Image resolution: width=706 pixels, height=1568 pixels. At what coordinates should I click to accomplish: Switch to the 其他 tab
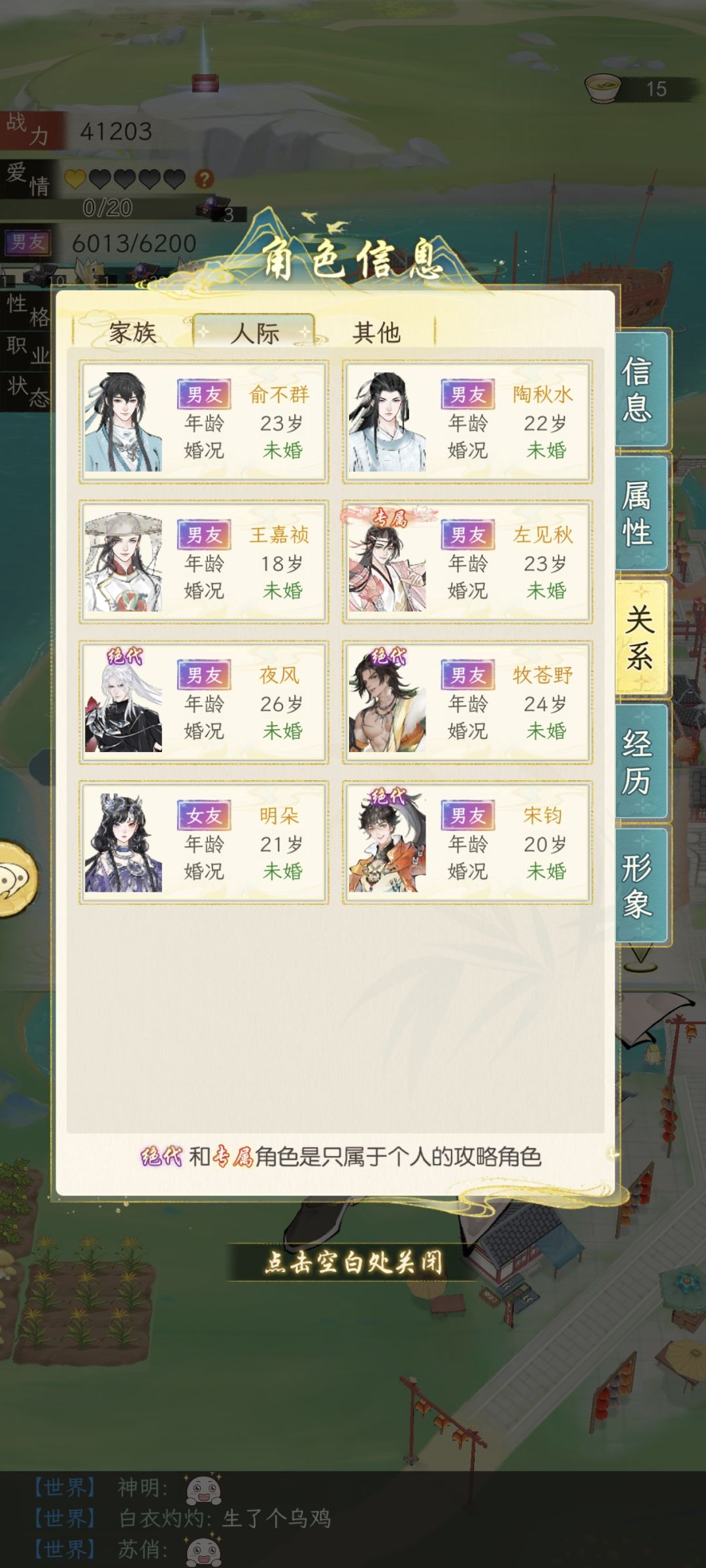(x=376, y=333)
